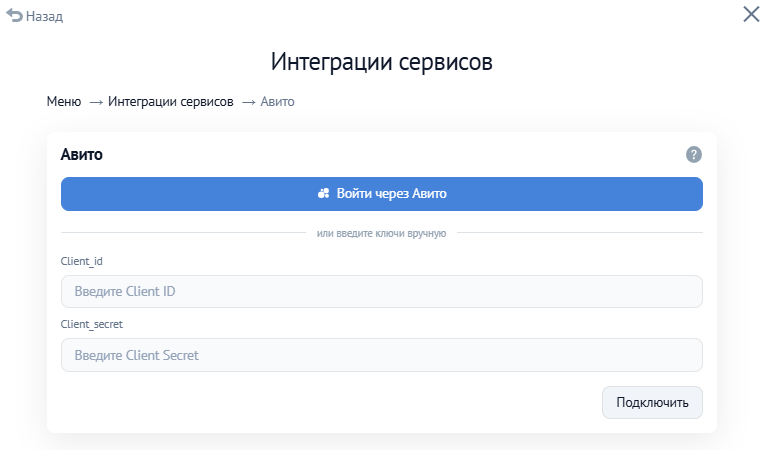
Task: Focus the Введите Client Secret field
Action: pyautogui.click(x=382, y=355)
